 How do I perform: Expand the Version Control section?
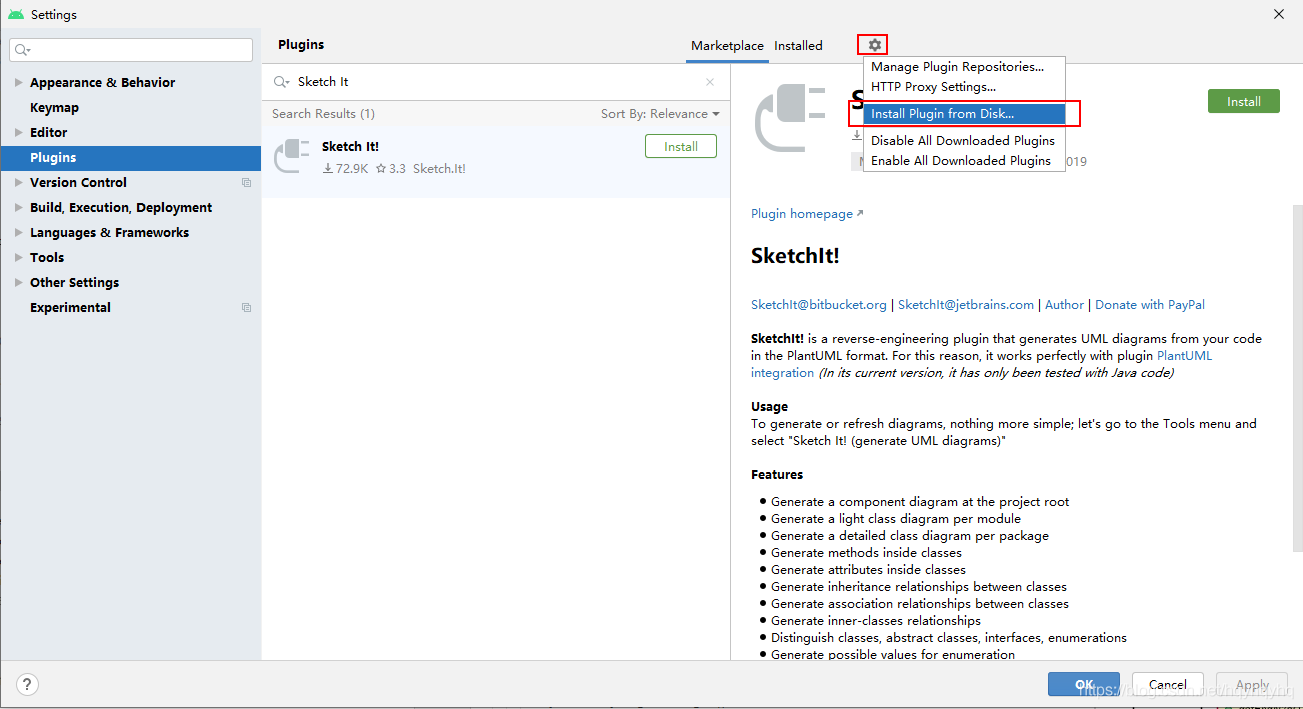[18, 182]
